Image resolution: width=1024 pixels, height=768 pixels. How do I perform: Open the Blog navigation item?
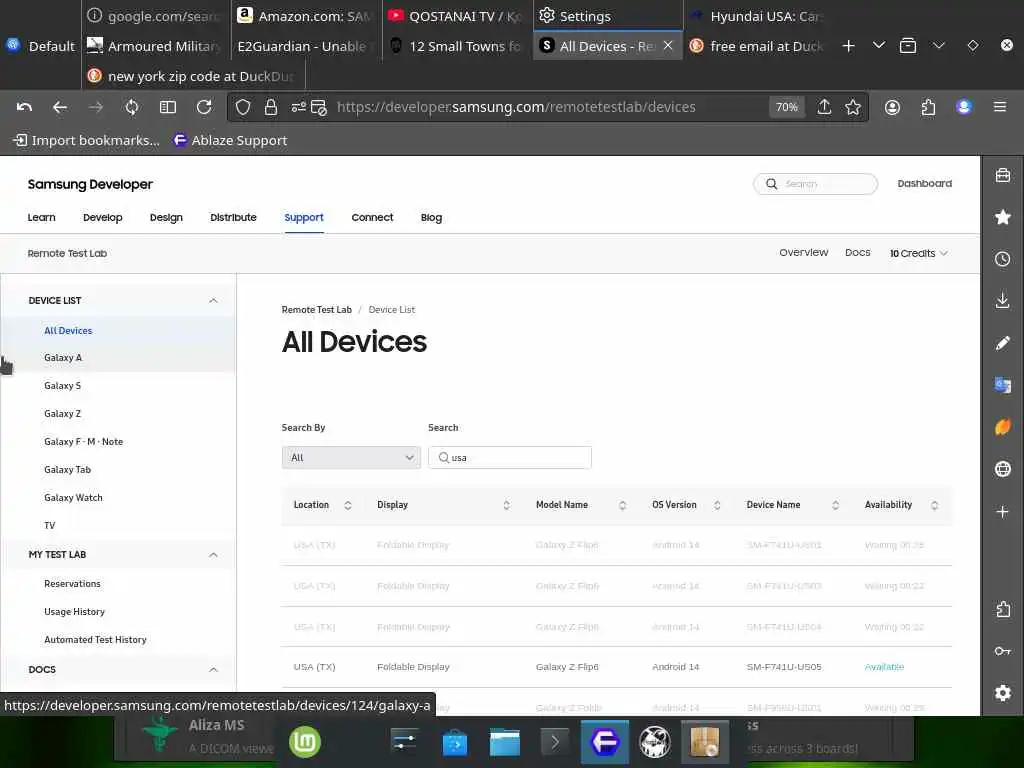[431, 217]
